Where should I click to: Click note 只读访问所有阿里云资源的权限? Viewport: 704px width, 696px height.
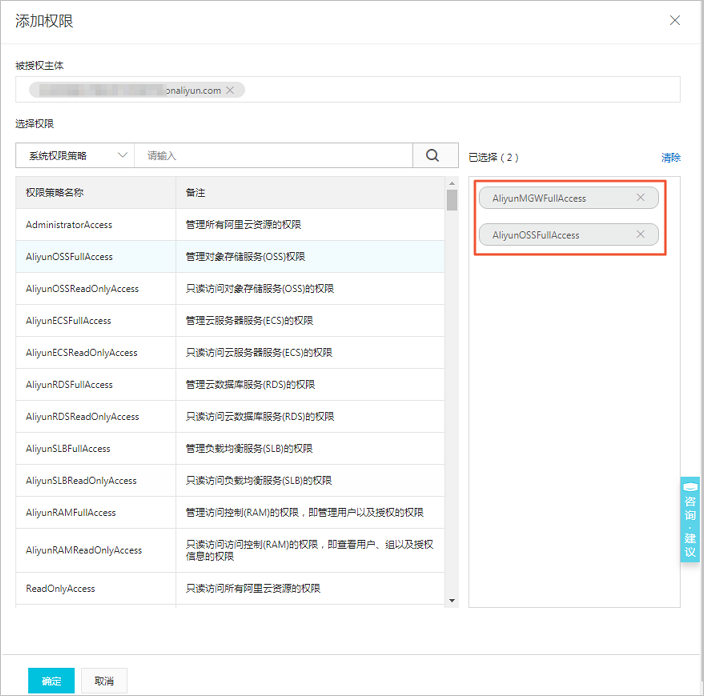pos(253,588)
